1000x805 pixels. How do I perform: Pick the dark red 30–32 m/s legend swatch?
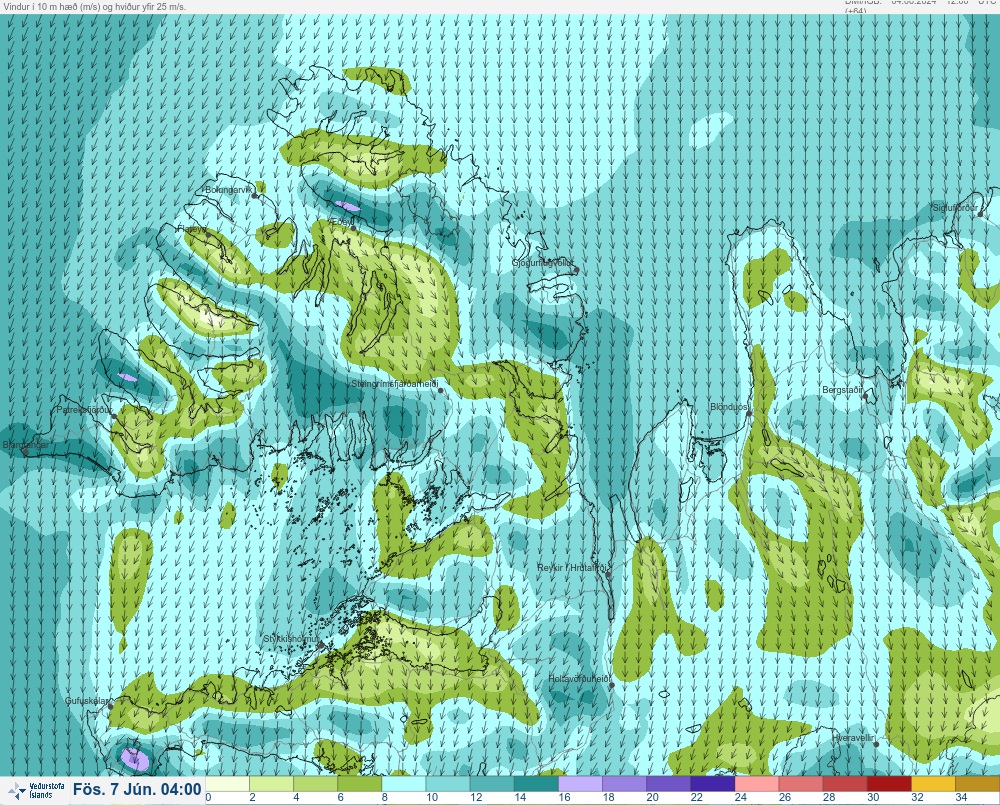889,783
